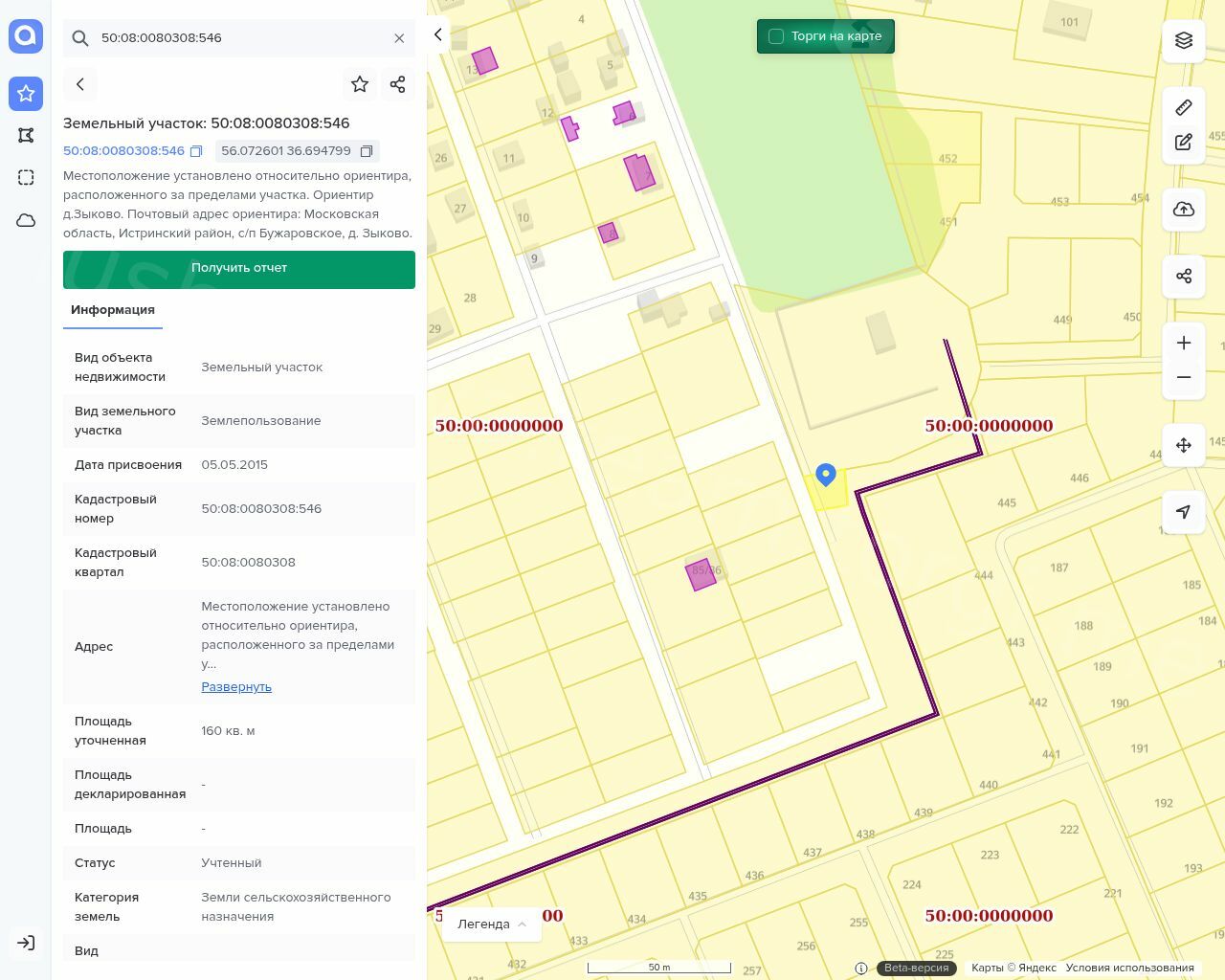Open Favorites in left sidebar

click(26, 93)
